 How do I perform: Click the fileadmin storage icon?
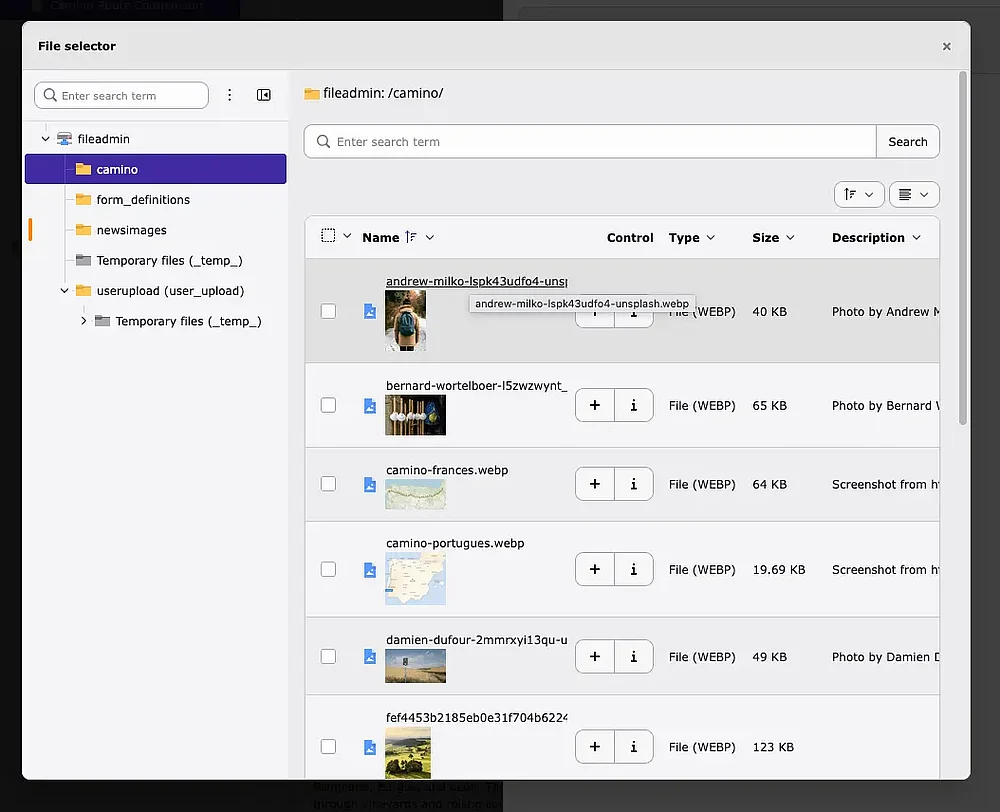pos(64,138)
